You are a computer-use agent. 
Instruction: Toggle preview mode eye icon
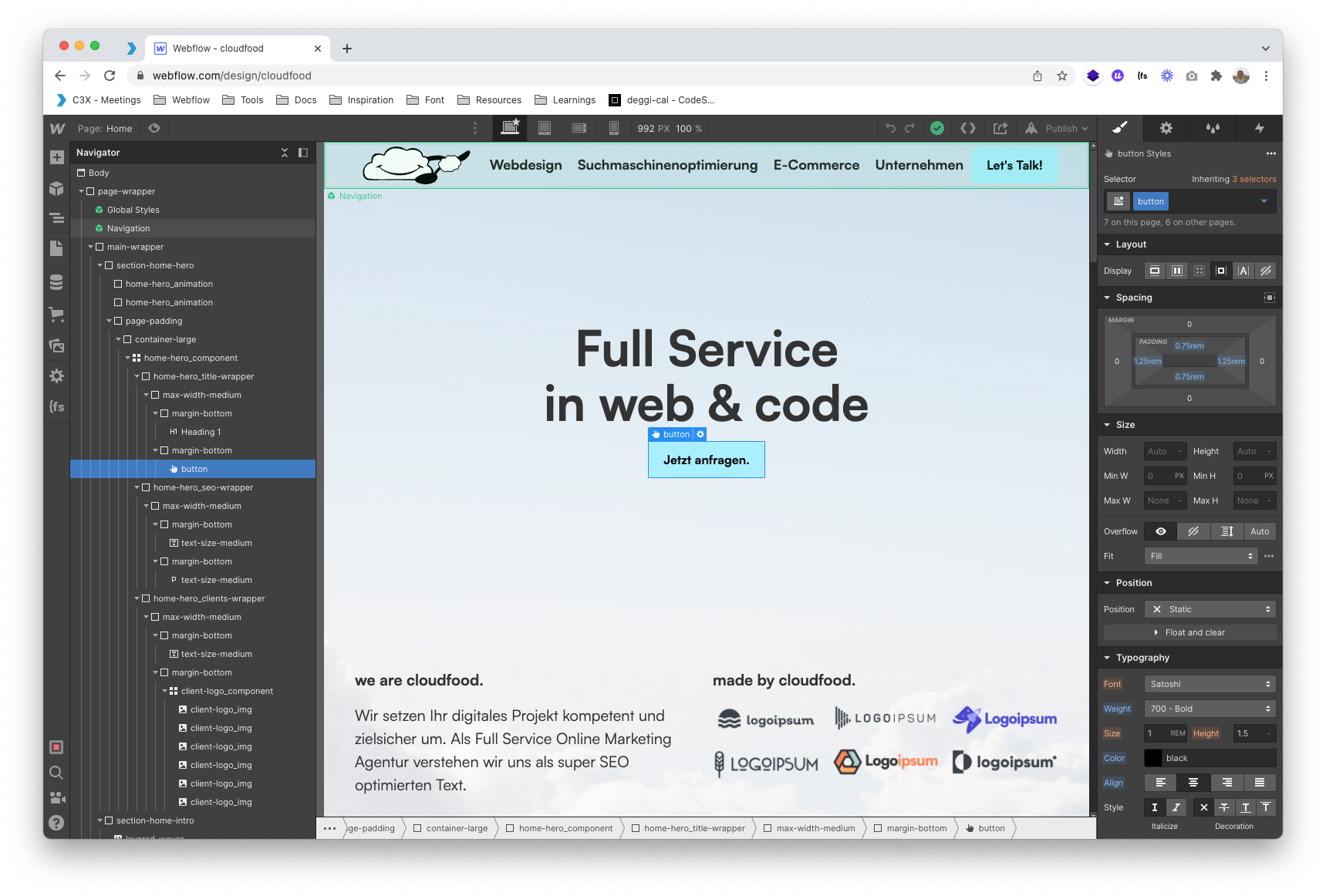[x=154, y=128]
